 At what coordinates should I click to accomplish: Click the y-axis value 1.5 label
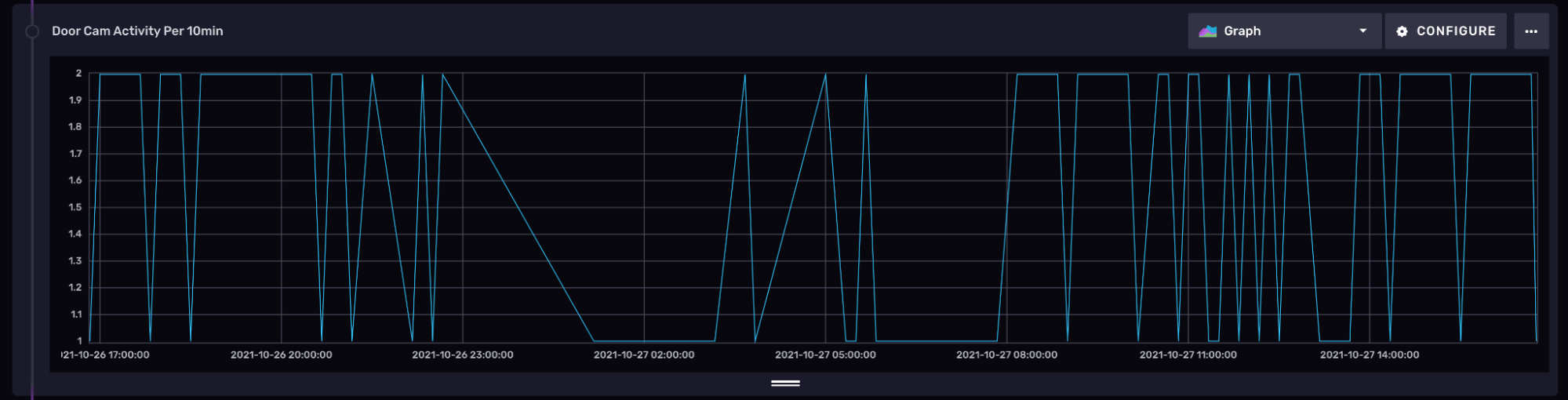coord(75,208)
